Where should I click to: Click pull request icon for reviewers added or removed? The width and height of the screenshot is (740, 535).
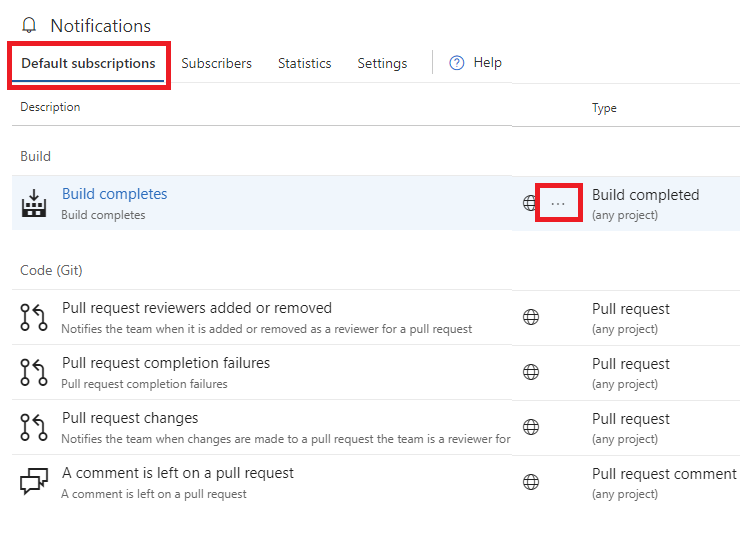pos(34,318)
